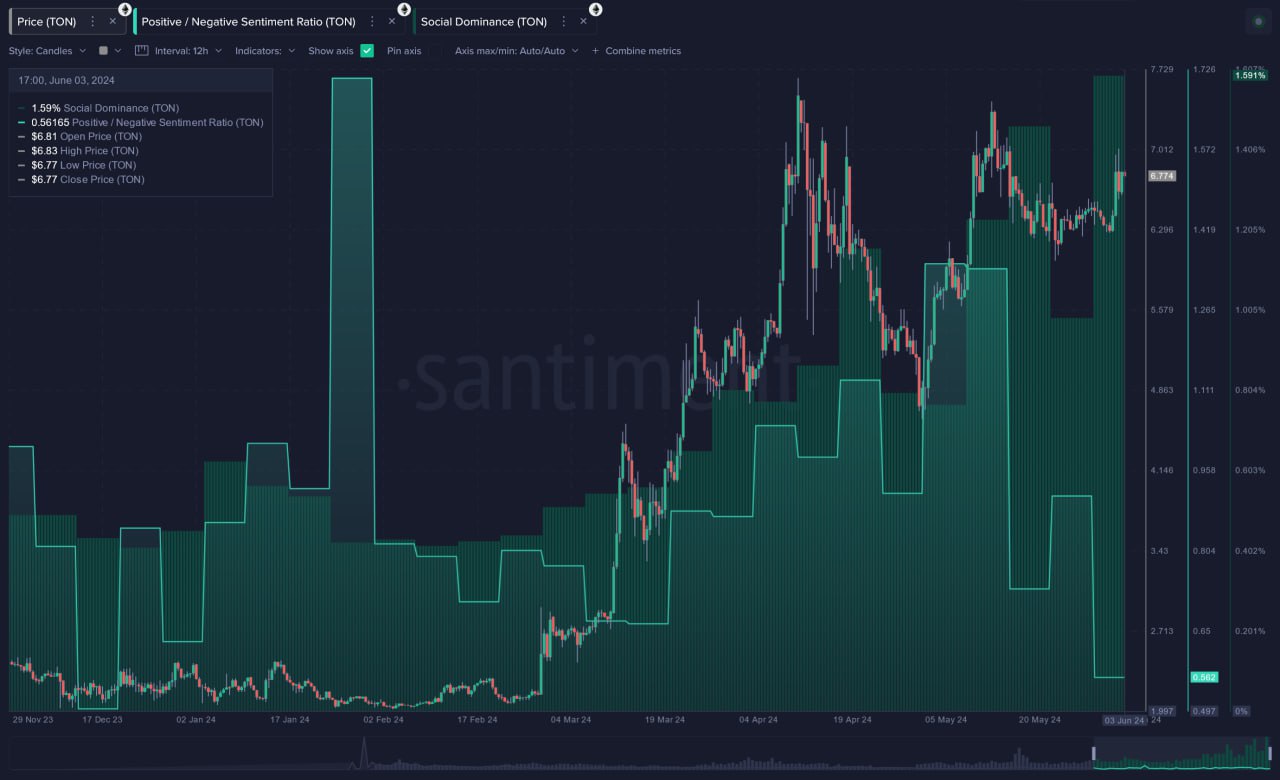Open the Style: Candles dropdown
The image size is (1280, 780).
pos(47,50)
